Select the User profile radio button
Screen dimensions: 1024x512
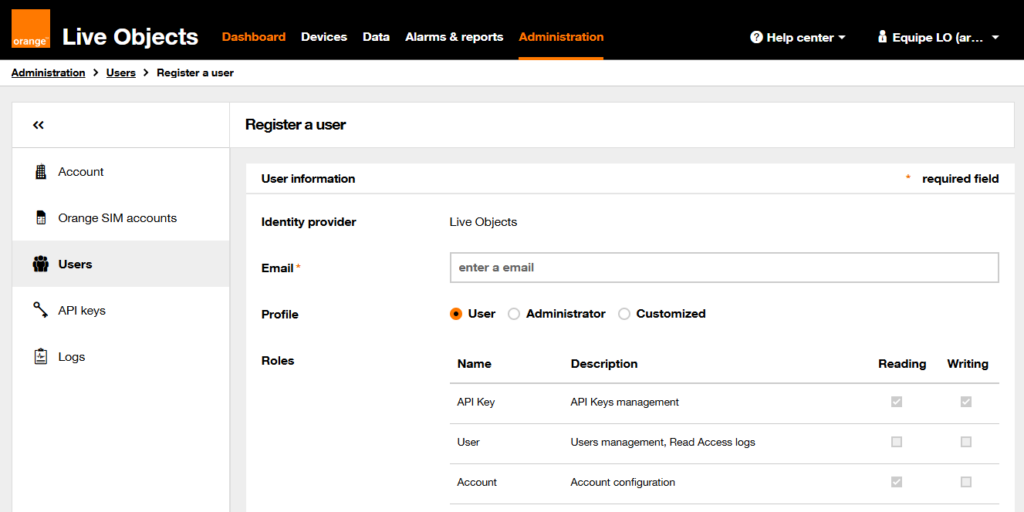click(456, 314)
